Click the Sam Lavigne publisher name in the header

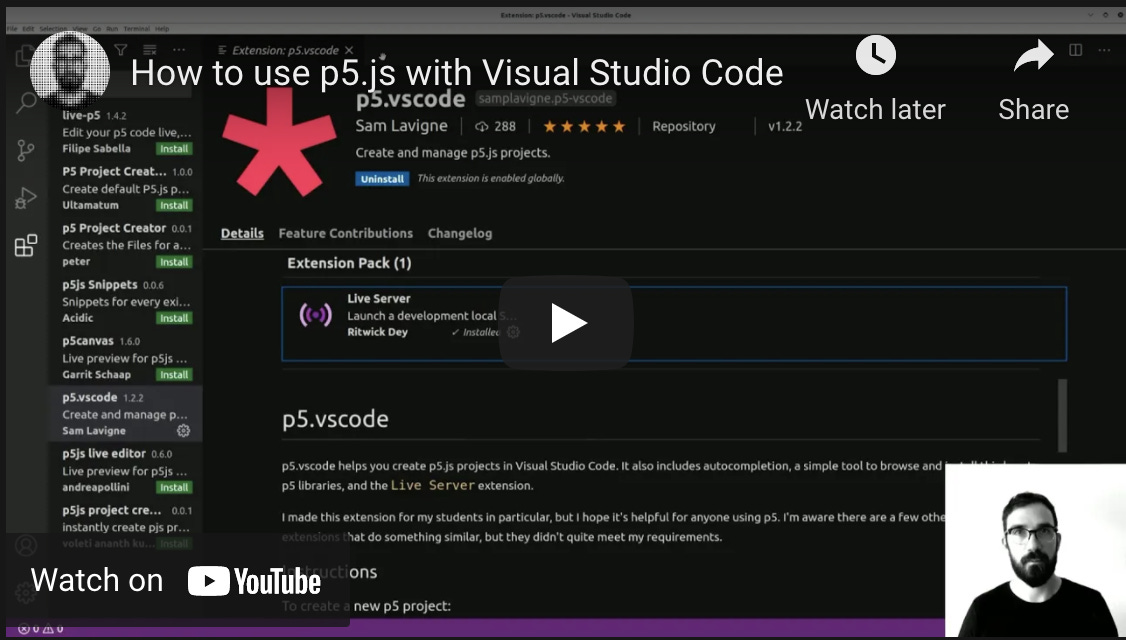pos(401,126)
